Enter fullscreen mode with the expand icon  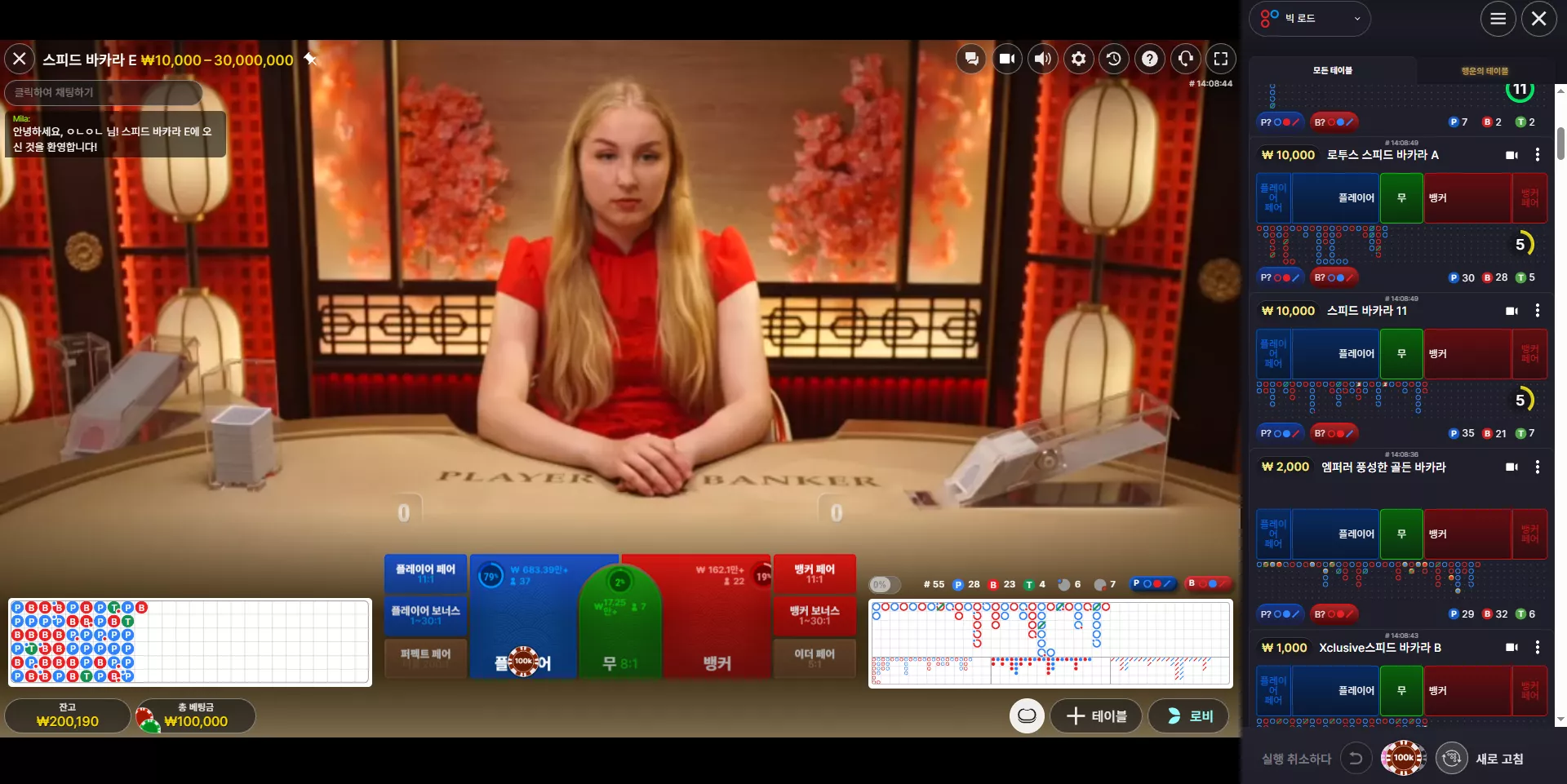click(x=1221, y=59)
